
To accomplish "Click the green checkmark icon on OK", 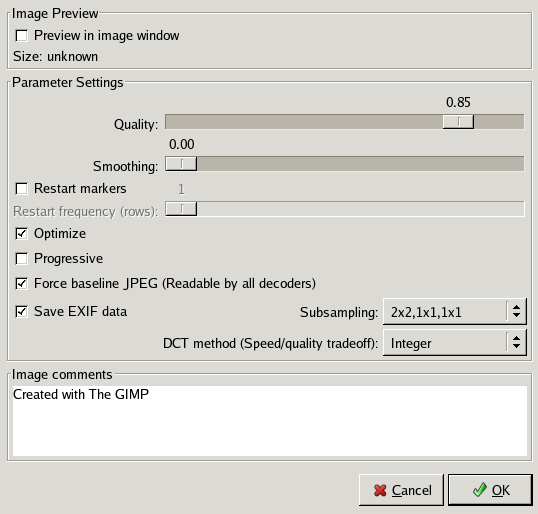I will point(480,490).
